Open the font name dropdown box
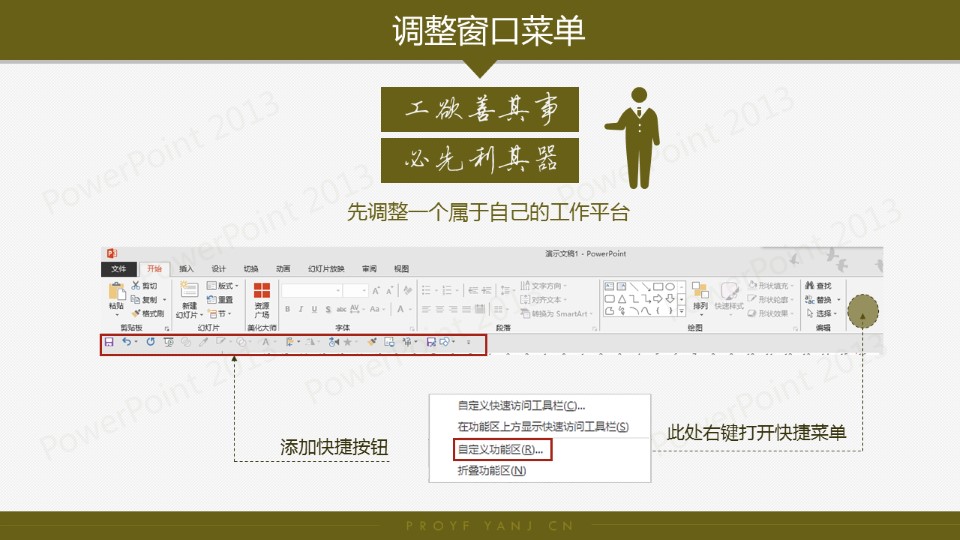Screen dimensions: 960x540 310,290
